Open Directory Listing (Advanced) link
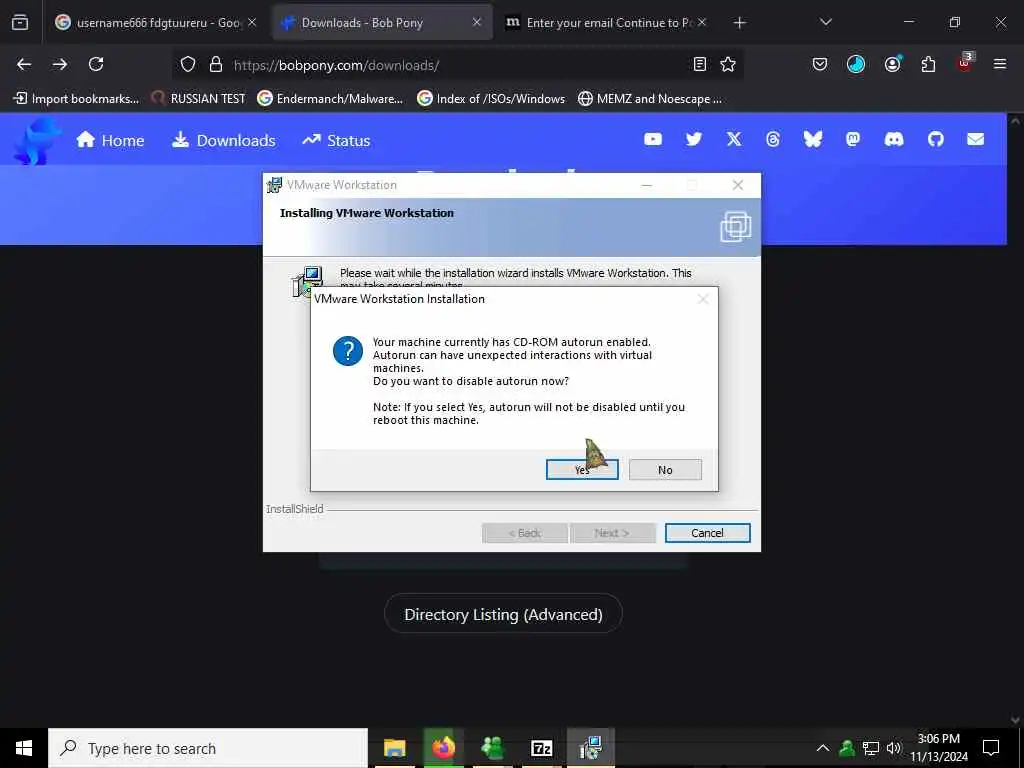The image size is (1024, 768). (503, 614)
